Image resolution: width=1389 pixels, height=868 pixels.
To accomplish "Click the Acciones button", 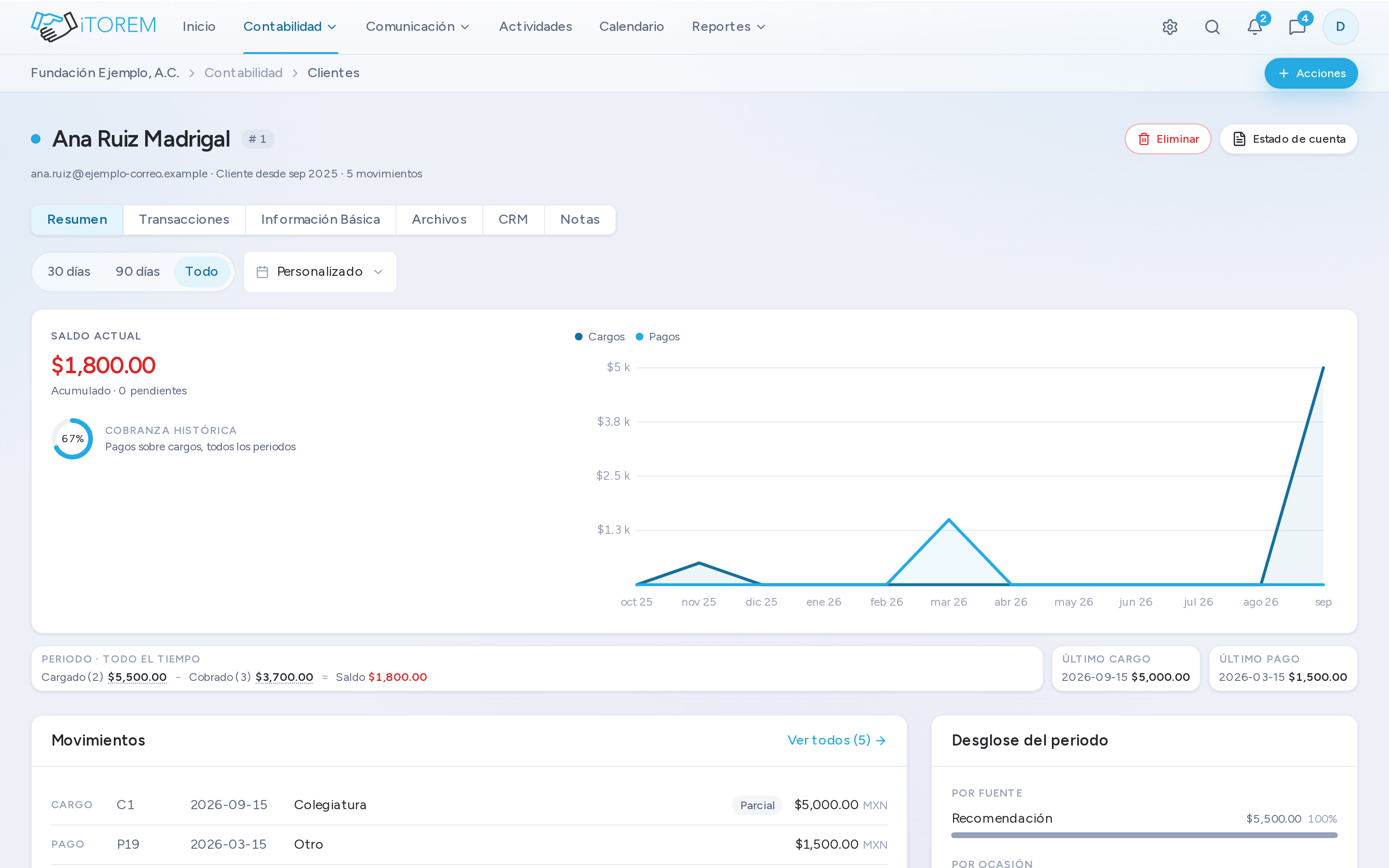I will [1311, 73].
